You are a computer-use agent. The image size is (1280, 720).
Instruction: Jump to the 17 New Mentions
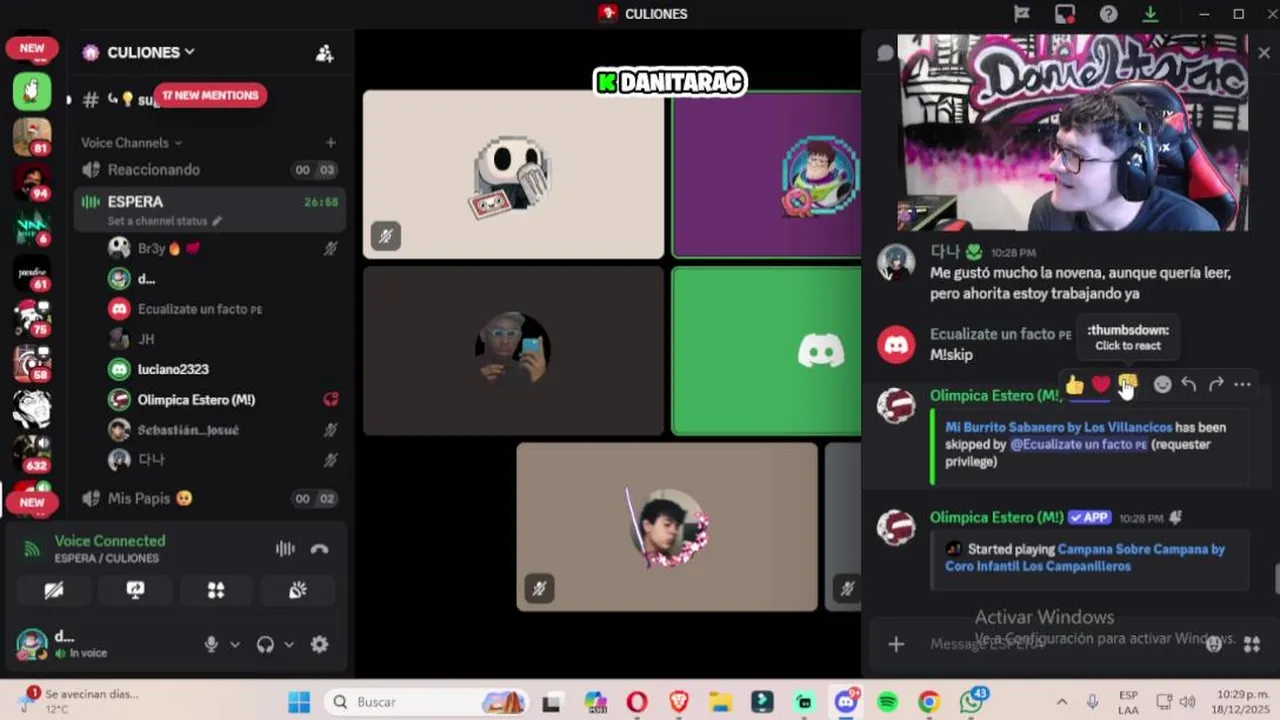[210, 95]
